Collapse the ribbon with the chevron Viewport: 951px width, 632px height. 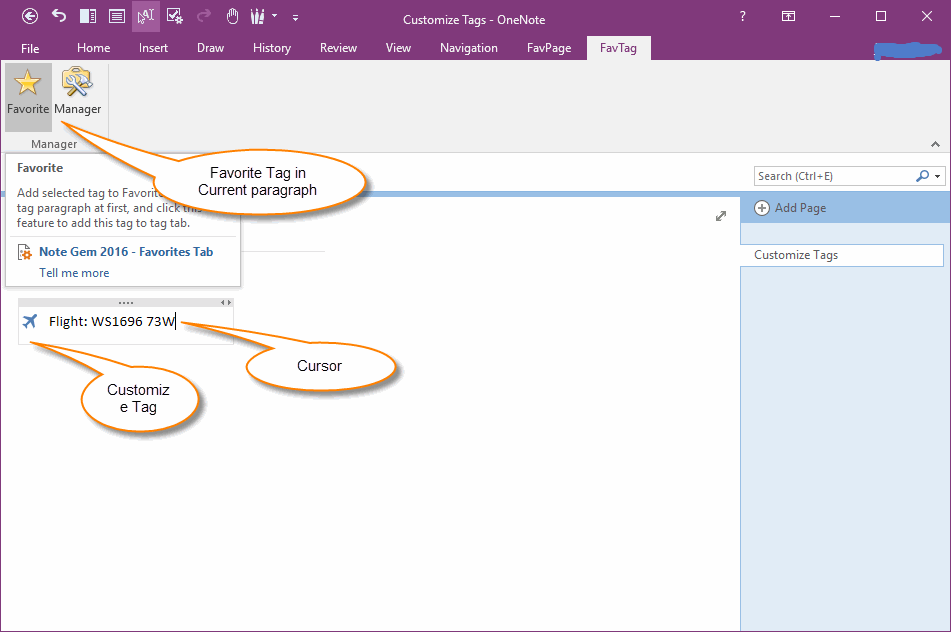(935, 144)
